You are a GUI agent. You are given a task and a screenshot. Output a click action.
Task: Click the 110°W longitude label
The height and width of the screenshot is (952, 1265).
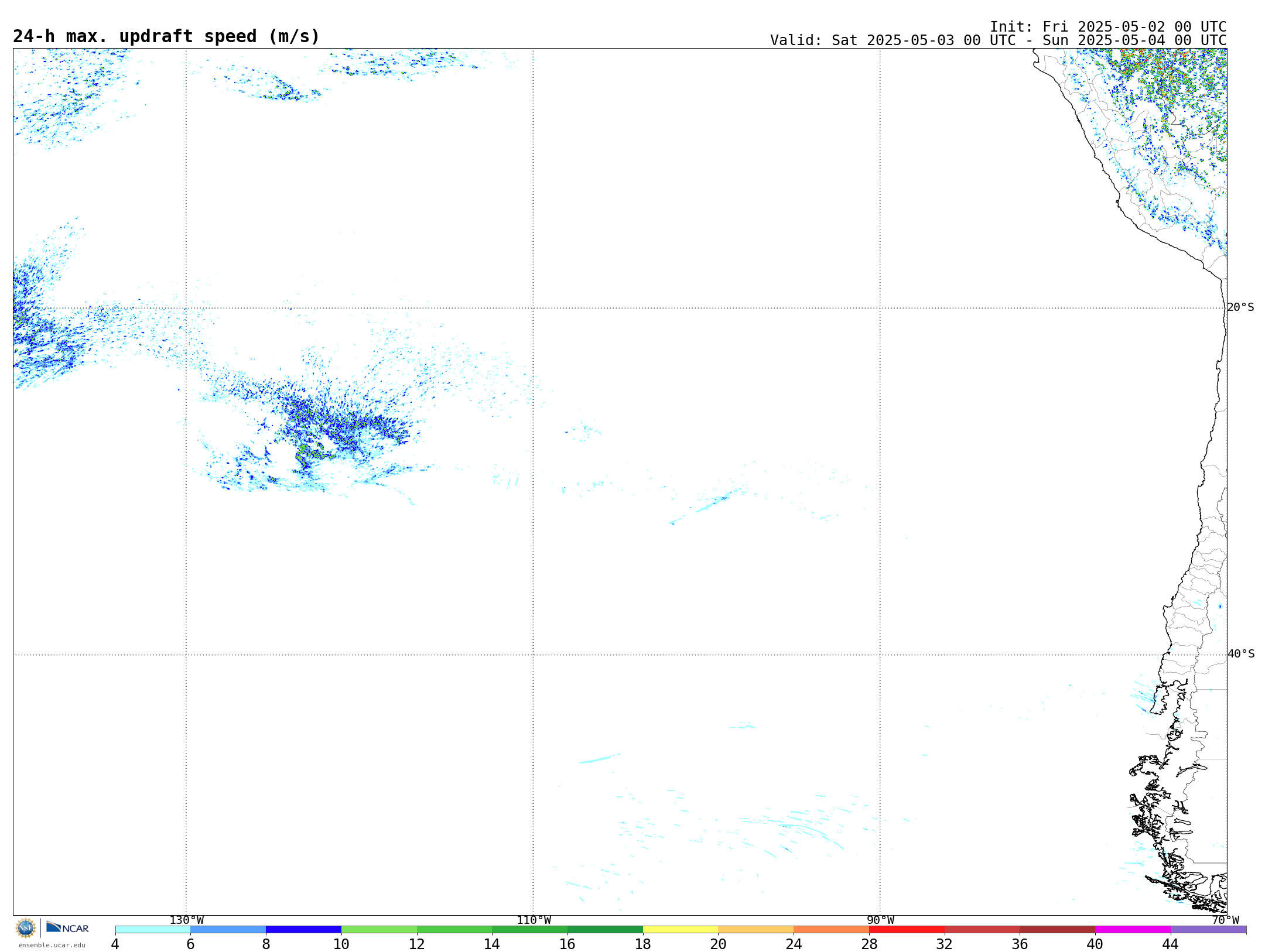coord(534,920)
